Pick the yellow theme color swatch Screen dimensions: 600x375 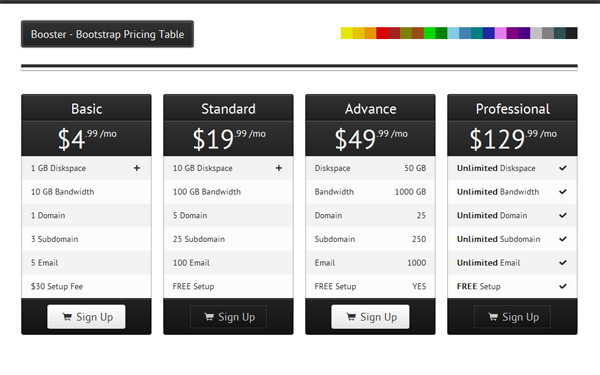347,33
